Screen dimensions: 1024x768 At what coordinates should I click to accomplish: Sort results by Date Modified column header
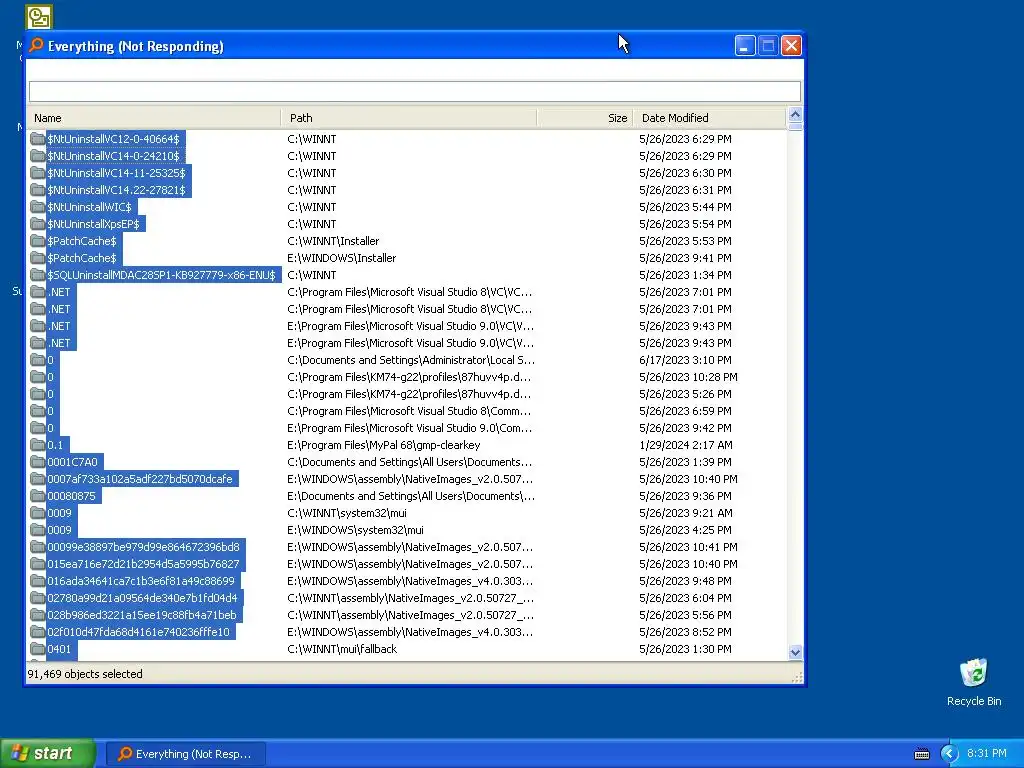click(710, 118)
